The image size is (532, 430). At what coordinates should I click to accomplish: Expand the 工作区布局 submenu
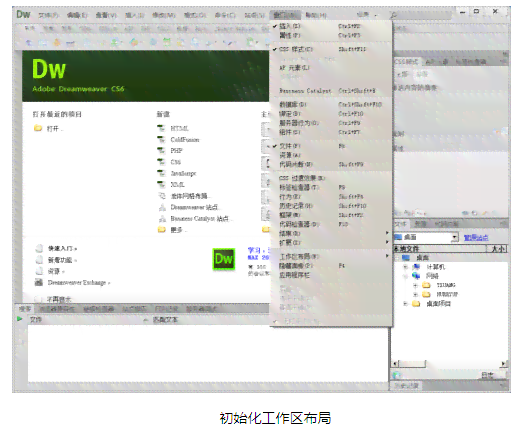coord(331,256)
